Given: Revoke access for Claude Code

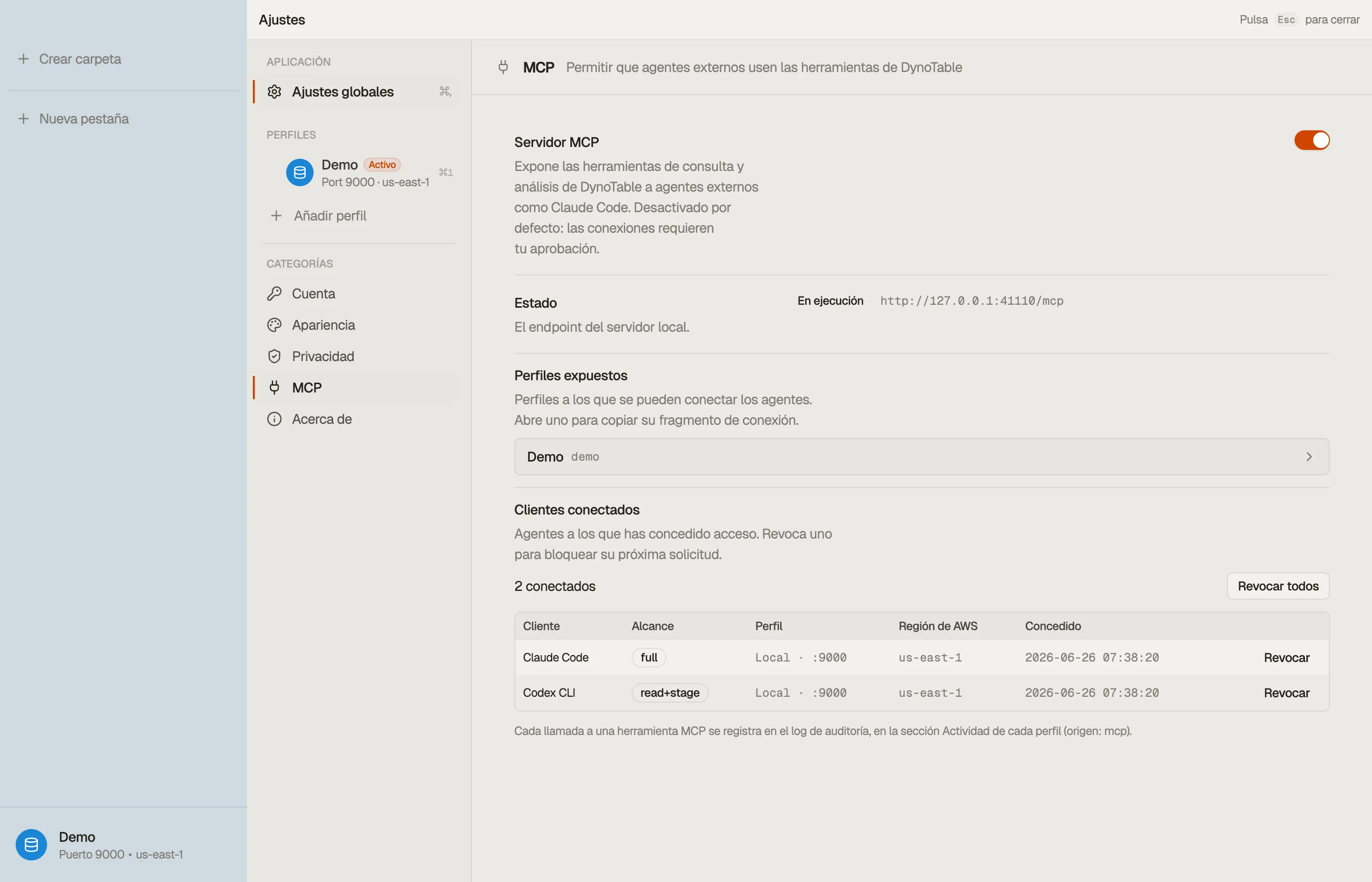Looking at the screenshot, I should pos(1286,658).
